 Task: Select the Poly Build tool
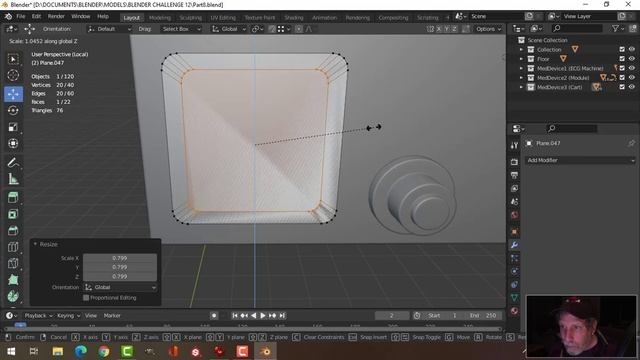click(x=13, y=280)
